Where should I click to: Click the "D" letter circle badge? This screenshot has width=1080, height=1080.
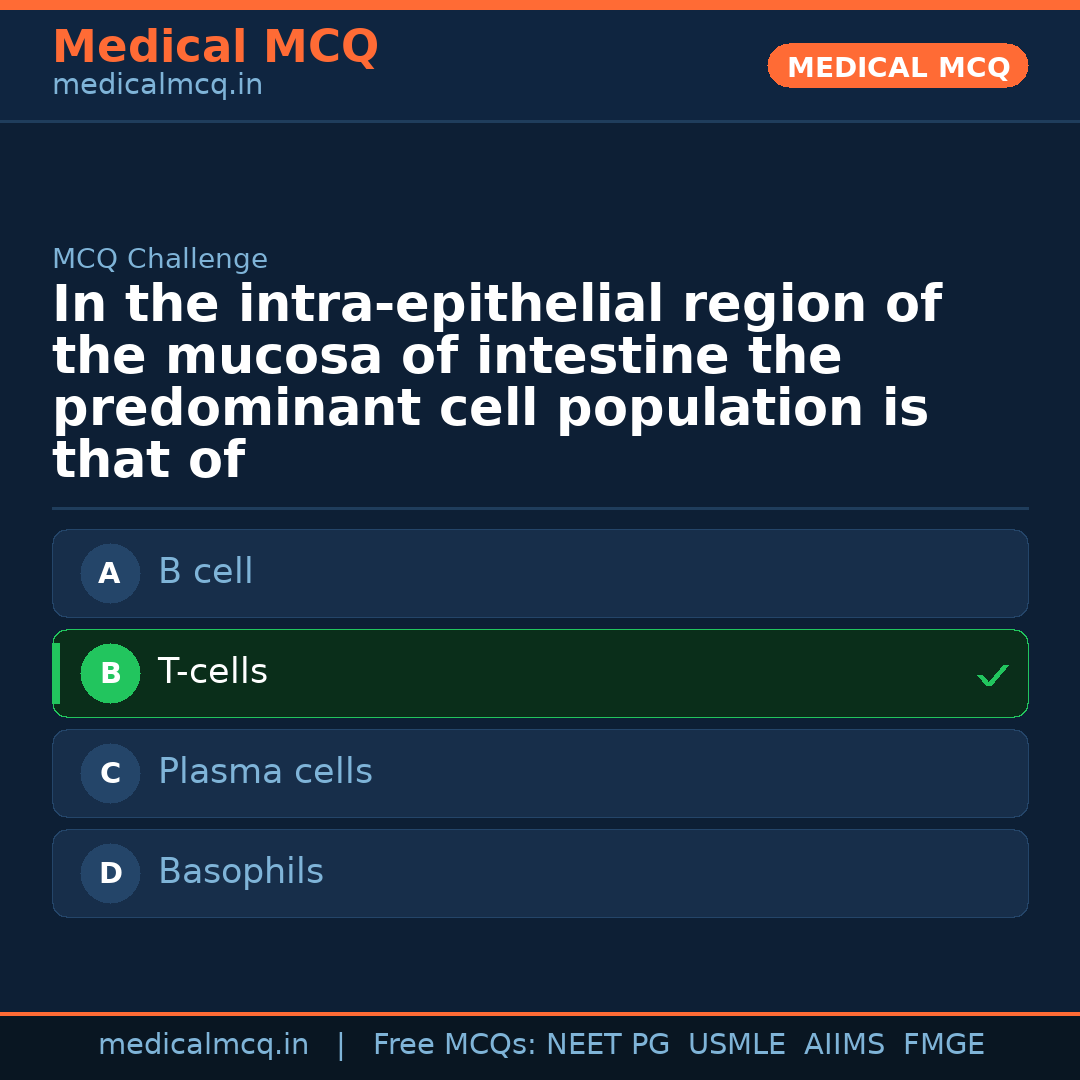click(110, 873)
